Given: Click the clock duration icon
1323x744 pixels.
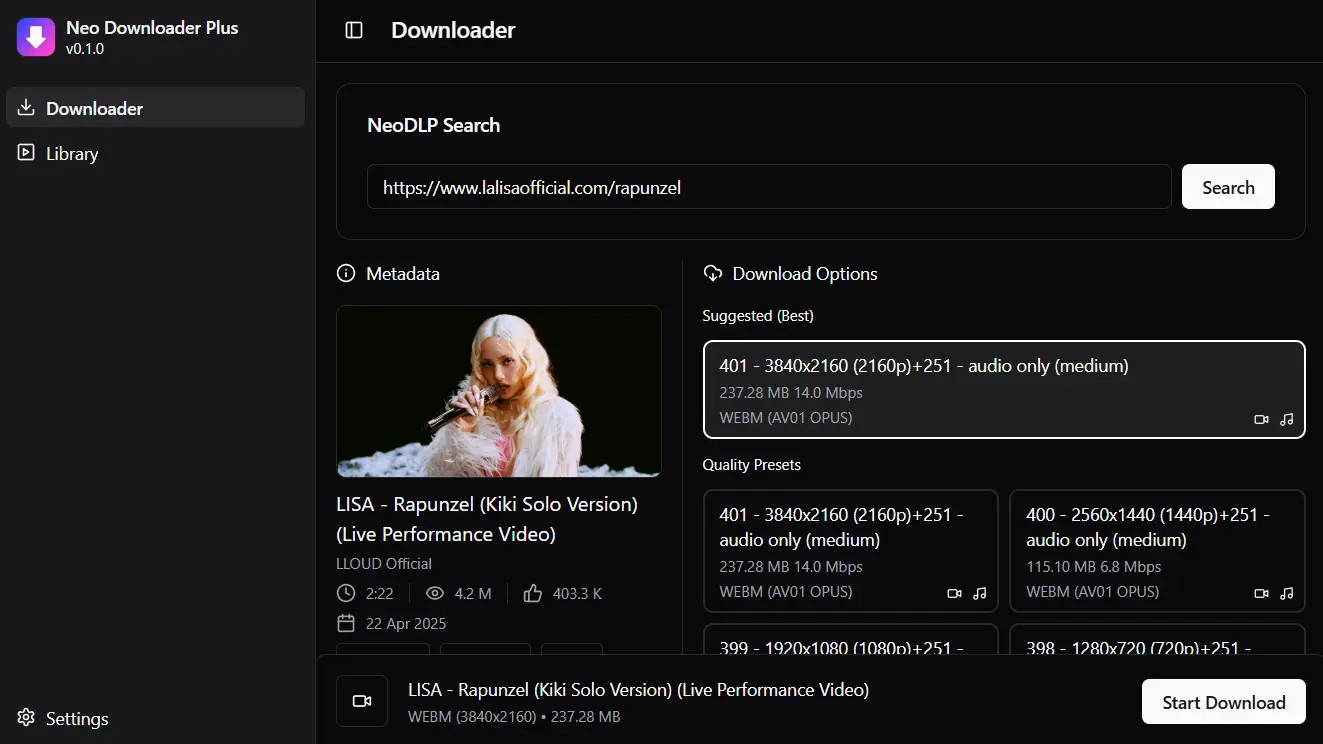Looking at the screenshot, I should 346,593.
